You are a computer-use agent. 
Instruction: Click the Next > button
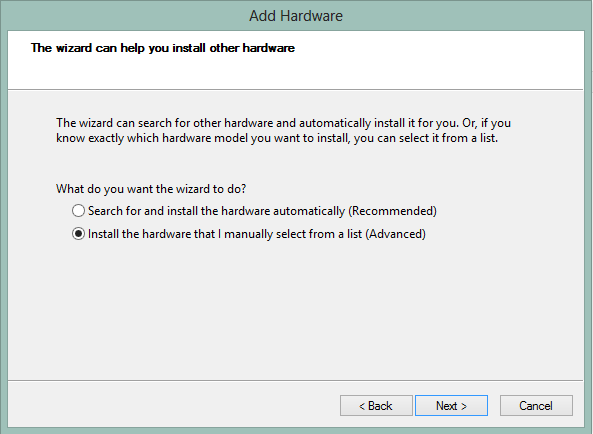point(451,406)
